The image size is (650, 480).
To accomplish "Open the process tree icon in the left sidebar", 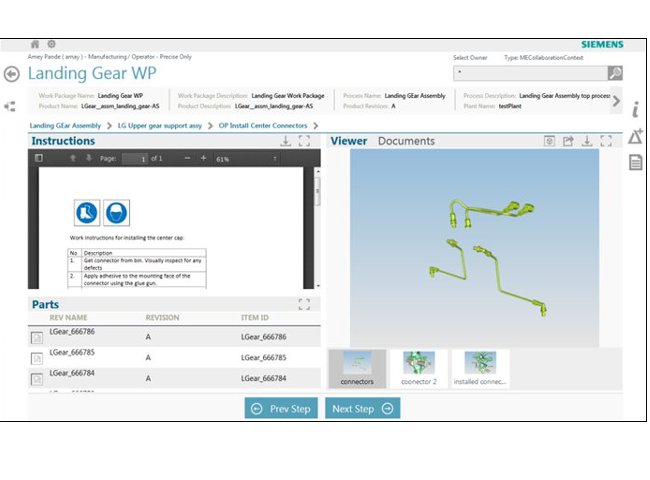I will coord(10,107).
